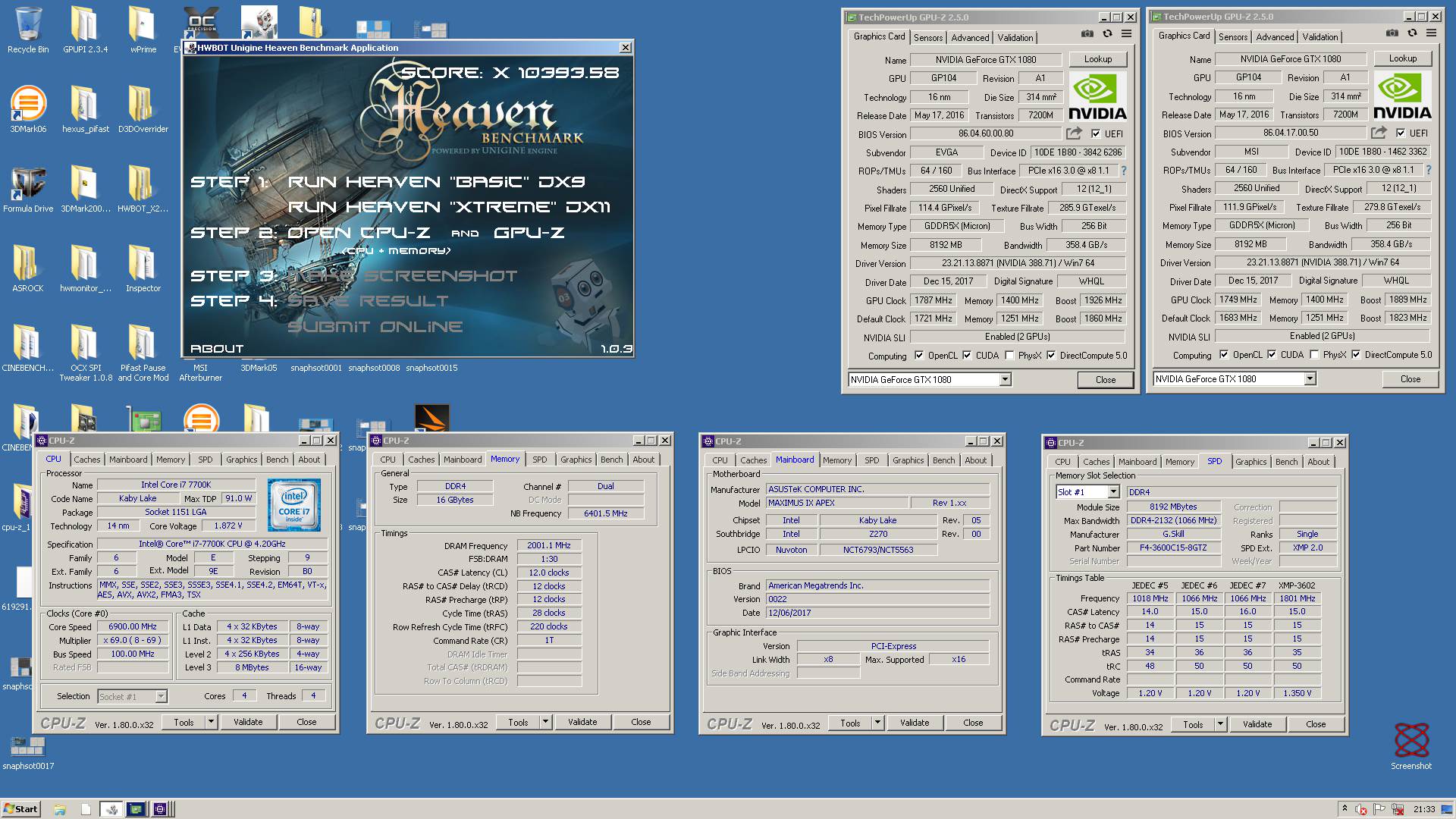Click Close button in right GPU-Z
Image resolution: width=1456 pixels, height=819 pixels.
tap(1410, 379)
